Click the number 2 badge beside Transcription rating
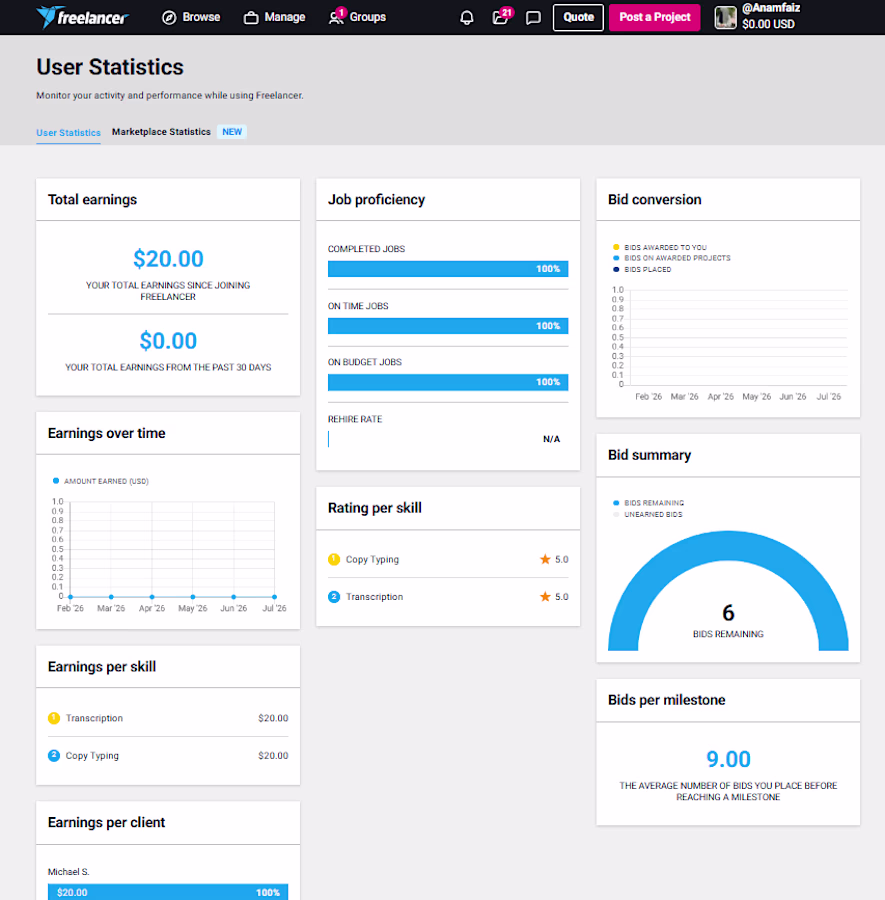 334,597
